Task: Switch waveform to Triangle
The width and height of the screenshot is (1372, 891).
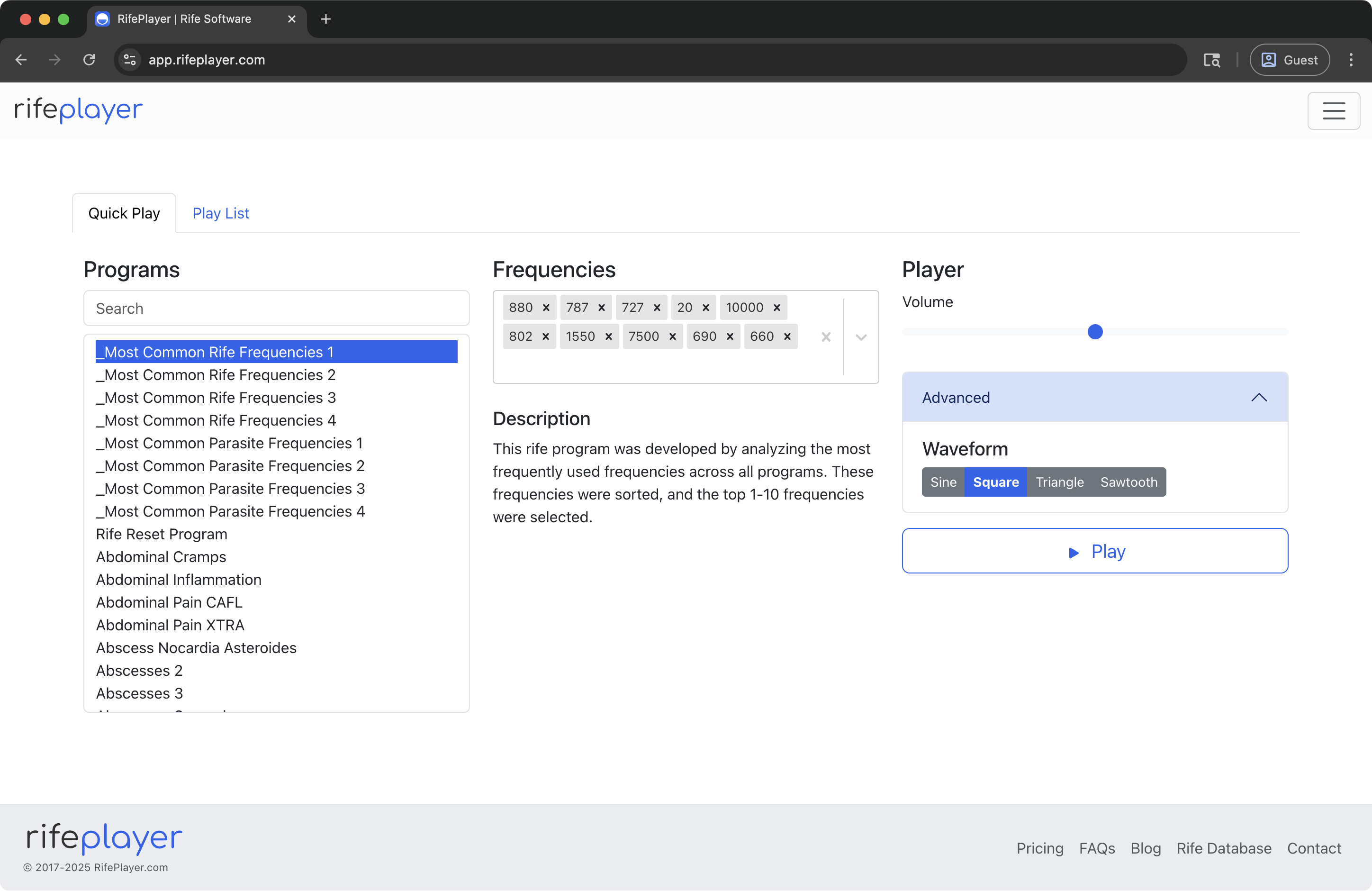Action: coord(1059,482)
